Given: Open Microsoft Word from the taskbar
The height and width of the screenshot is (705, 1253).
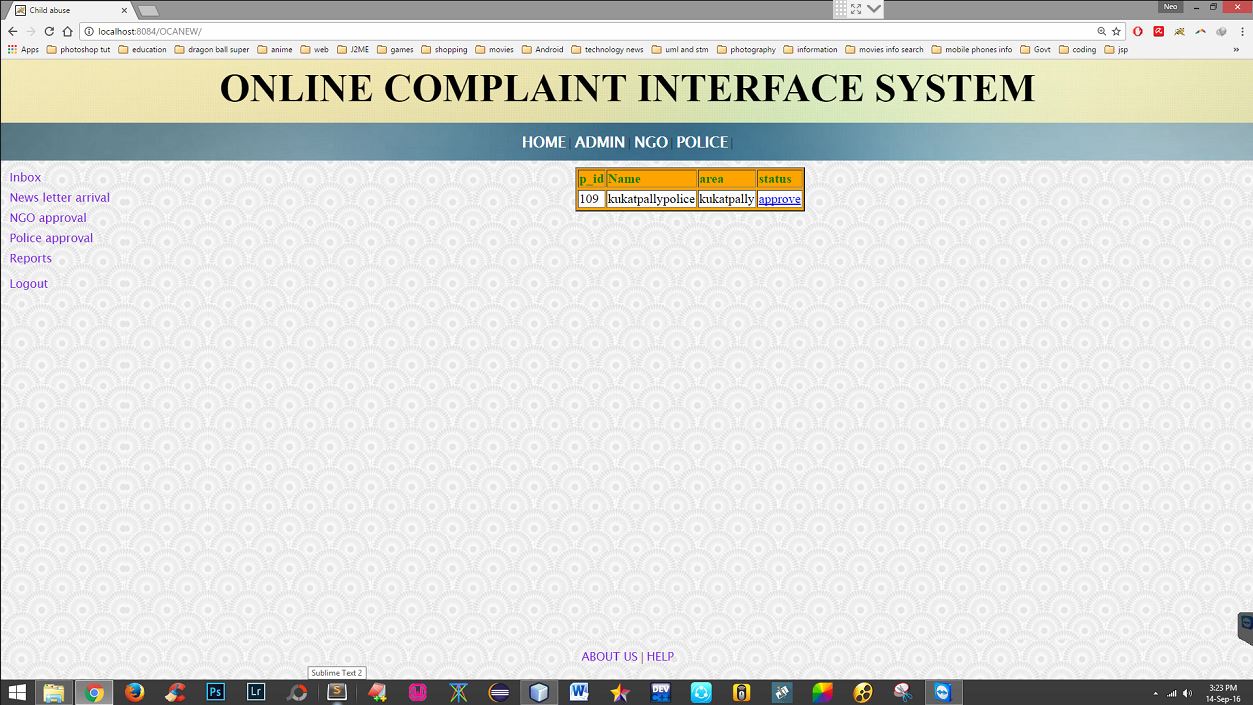Looking at the screenshot, I should (x=579, y=692).
